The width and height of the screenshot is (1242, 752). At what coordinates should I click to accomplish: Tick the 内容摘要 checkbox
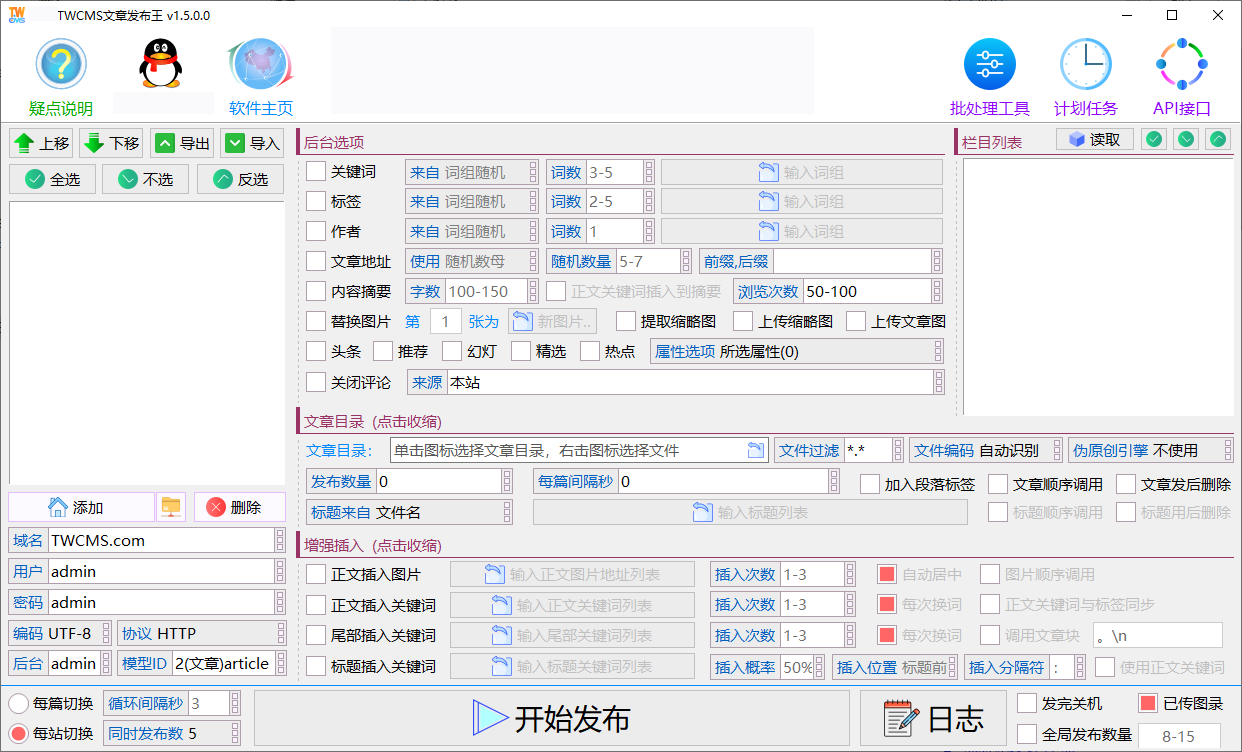(316, 292)
